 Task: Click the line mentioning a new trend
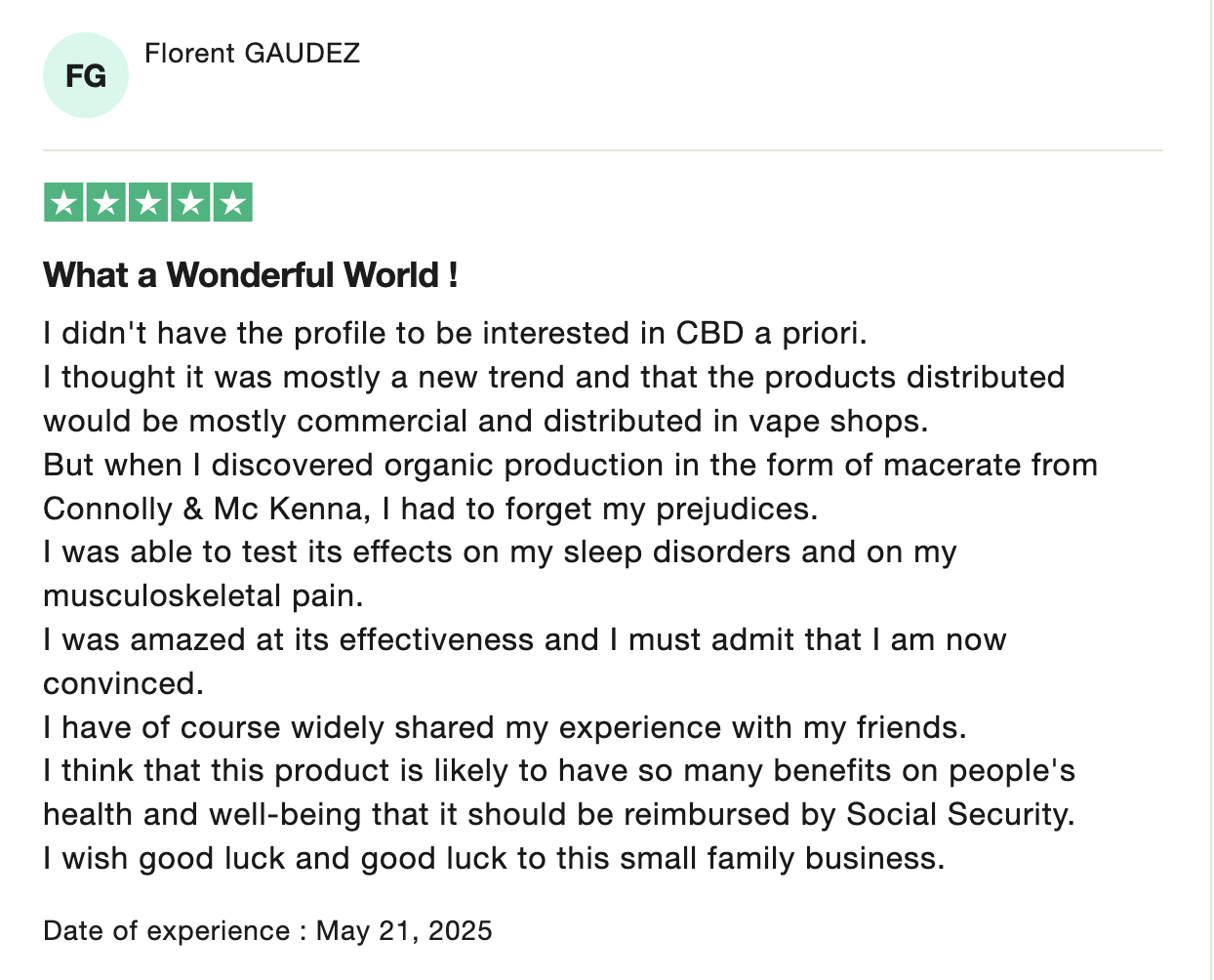point(554,378)
